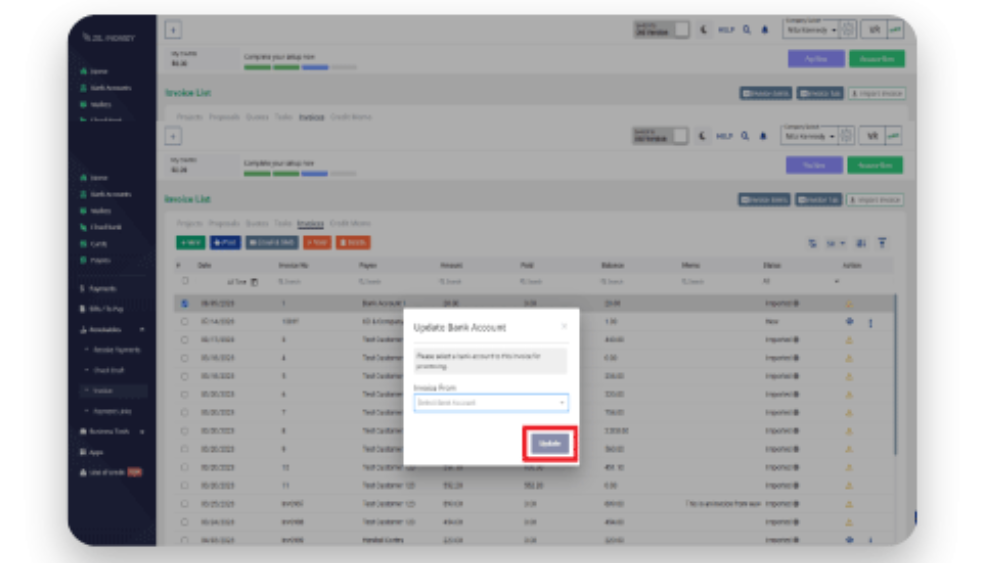Screen dimensions: 1000x563
Task: Click the settings gear icon beside company selector
Action: tap(847, 136)
